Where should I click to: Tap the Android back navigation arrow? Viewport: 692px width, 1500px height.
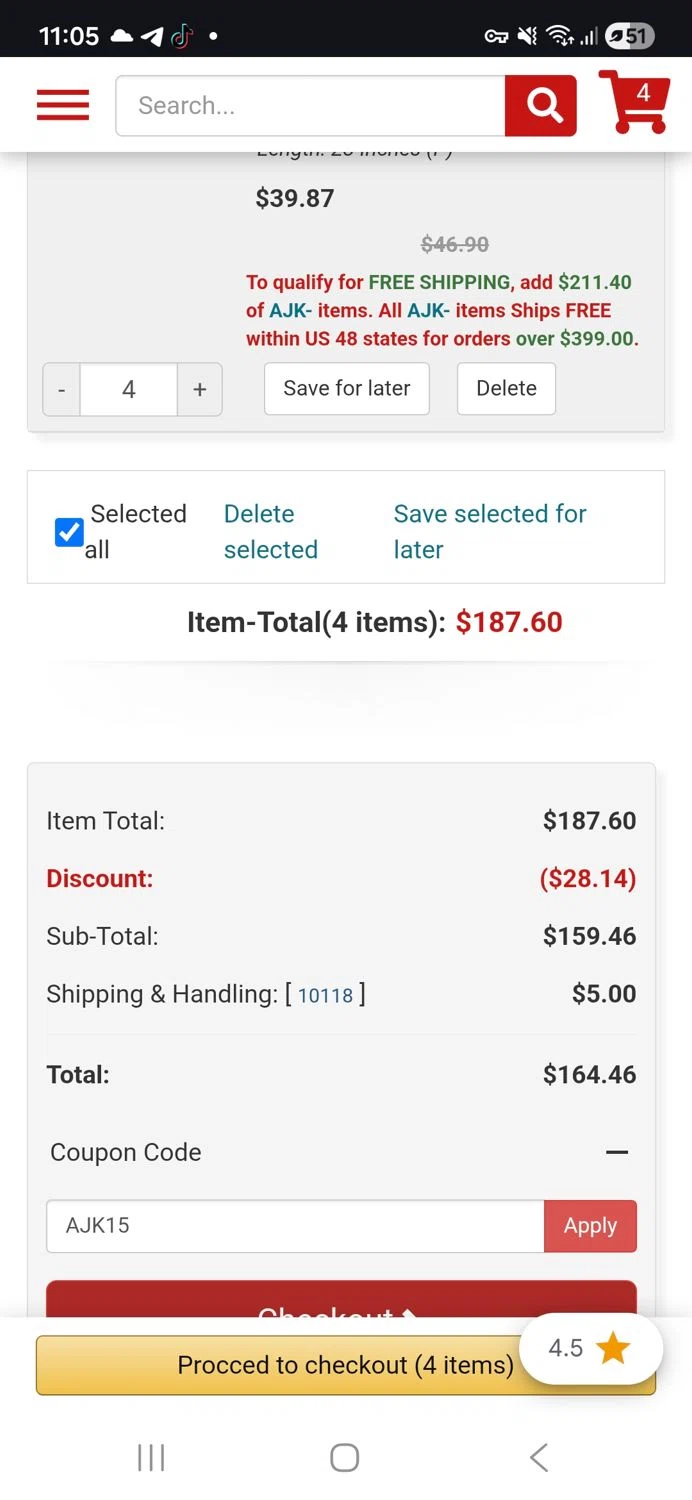pyautogui.click(x=539, y=1457)
